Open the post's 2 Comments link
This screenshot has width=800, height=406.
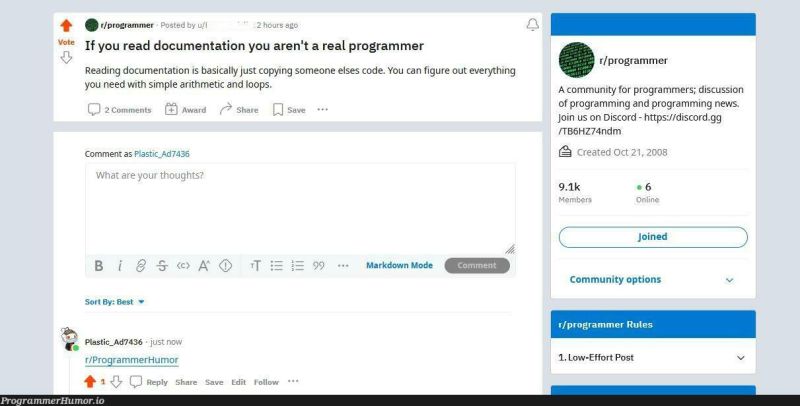[119, 110]
